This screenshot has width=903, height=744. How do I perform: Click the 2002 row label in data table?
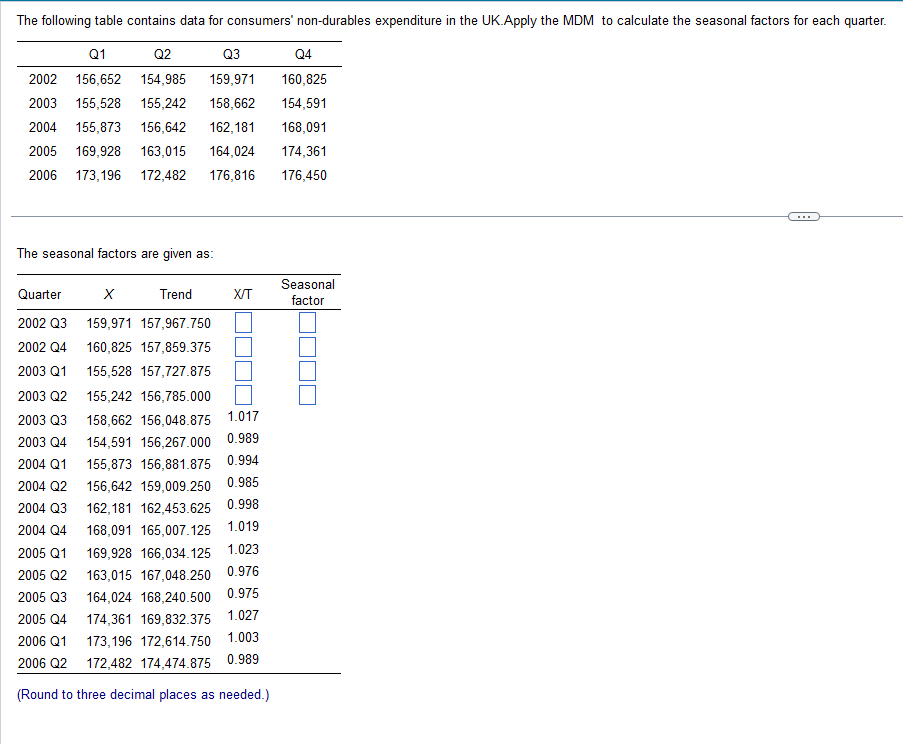tap(42, 79)
